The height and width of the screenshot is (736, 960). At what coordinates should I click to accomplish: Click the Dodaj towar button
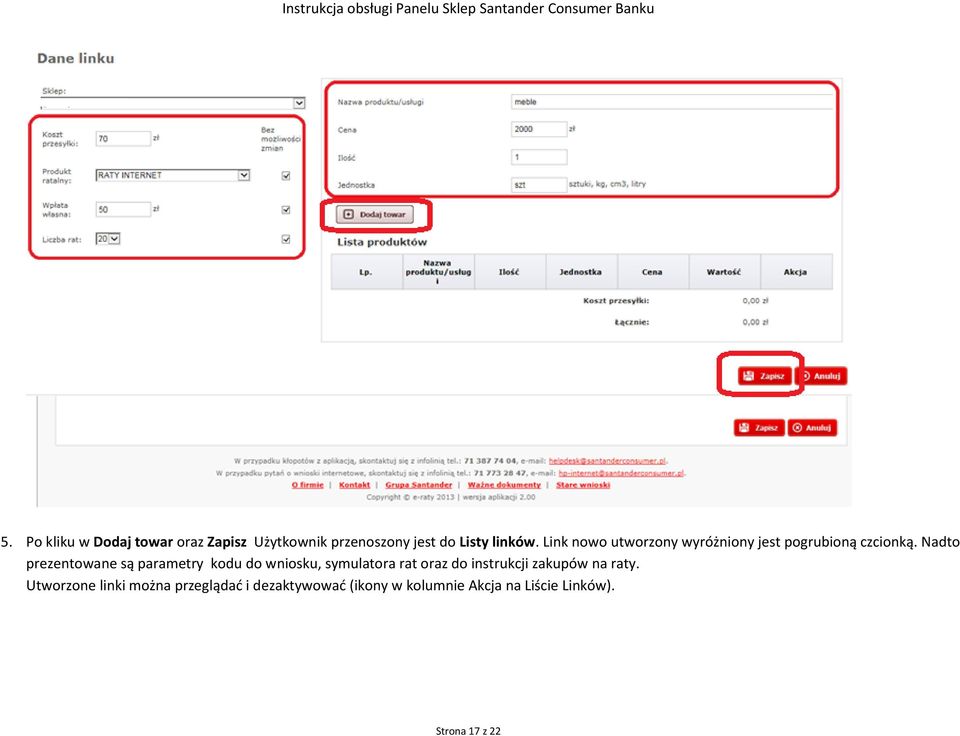click(375, 214)
